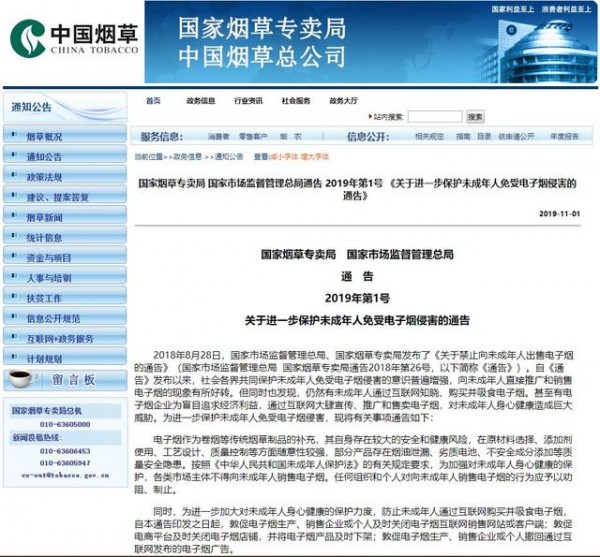Open 人事与培训 in the sidebar
The height and width of the screenshot is (557, 600).
pos(65,276)
